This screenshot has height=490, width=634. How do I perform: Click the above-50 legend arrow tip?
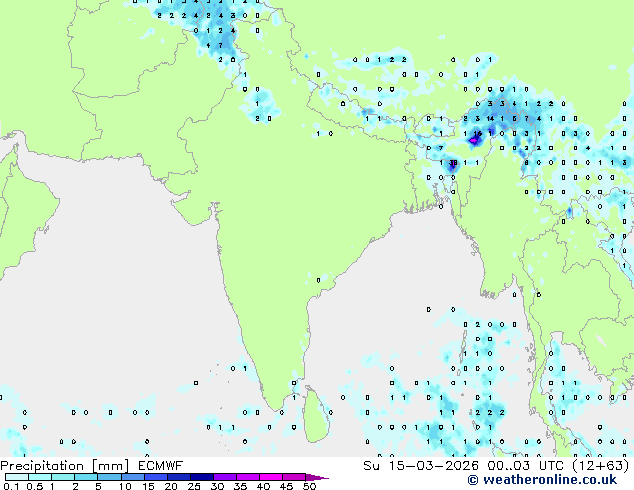317,477
